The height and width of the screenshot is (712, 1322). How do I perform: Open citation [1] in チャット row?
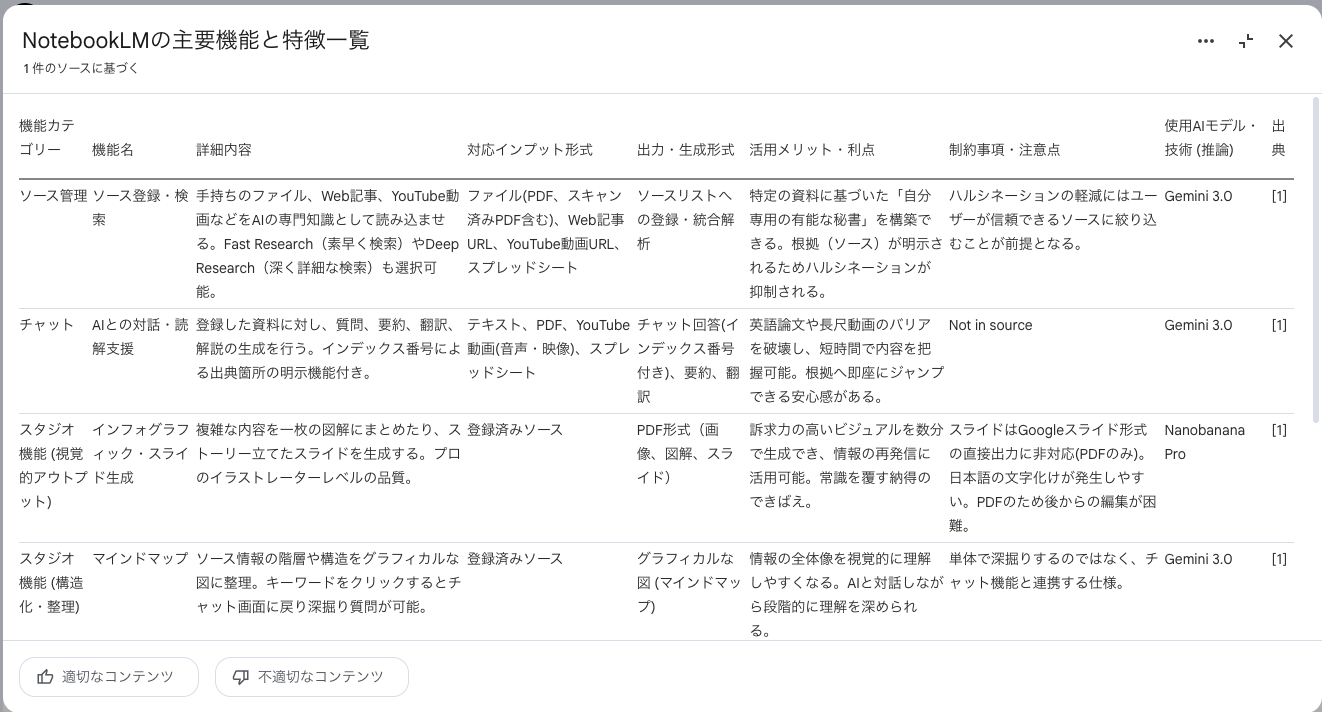tap(1279, 325)
